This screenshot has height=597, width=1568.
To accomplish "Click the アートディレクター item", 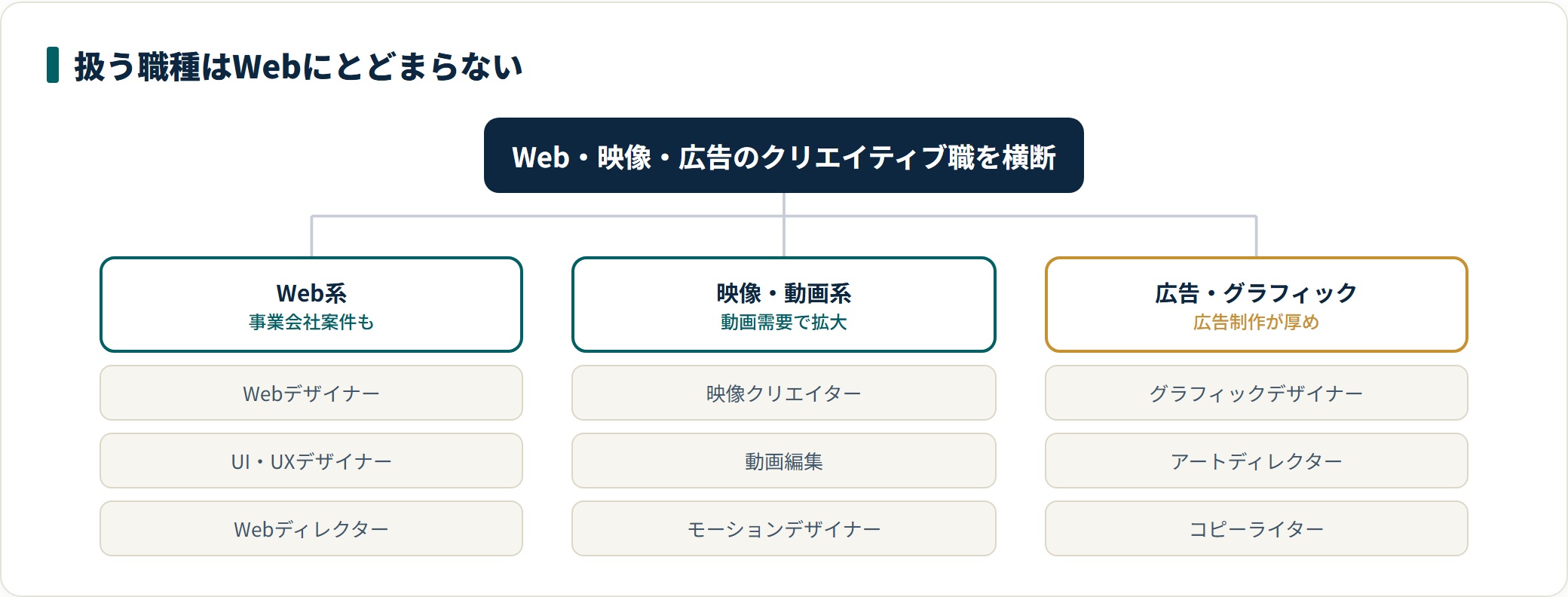I will (1256, 461).
